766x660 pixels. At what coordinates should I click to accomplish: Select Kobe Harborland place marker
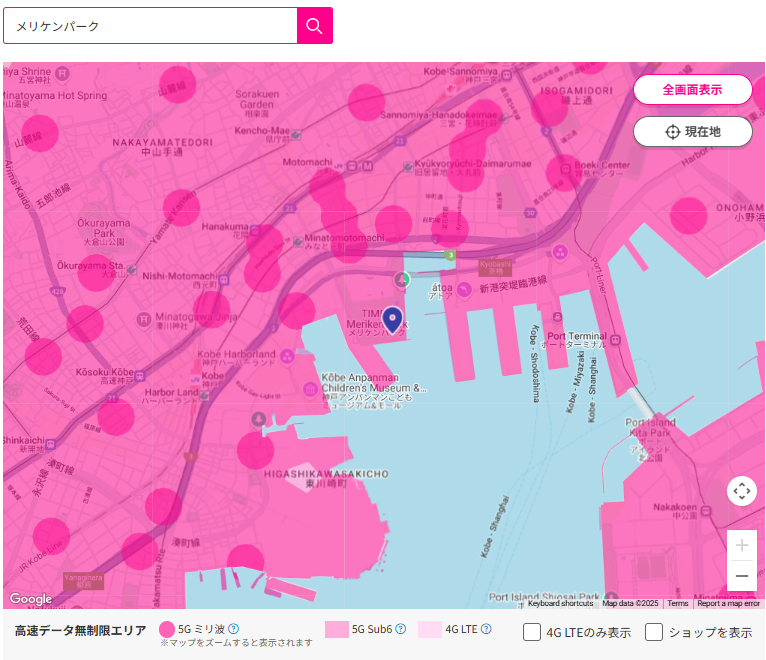tap(287, 356)
